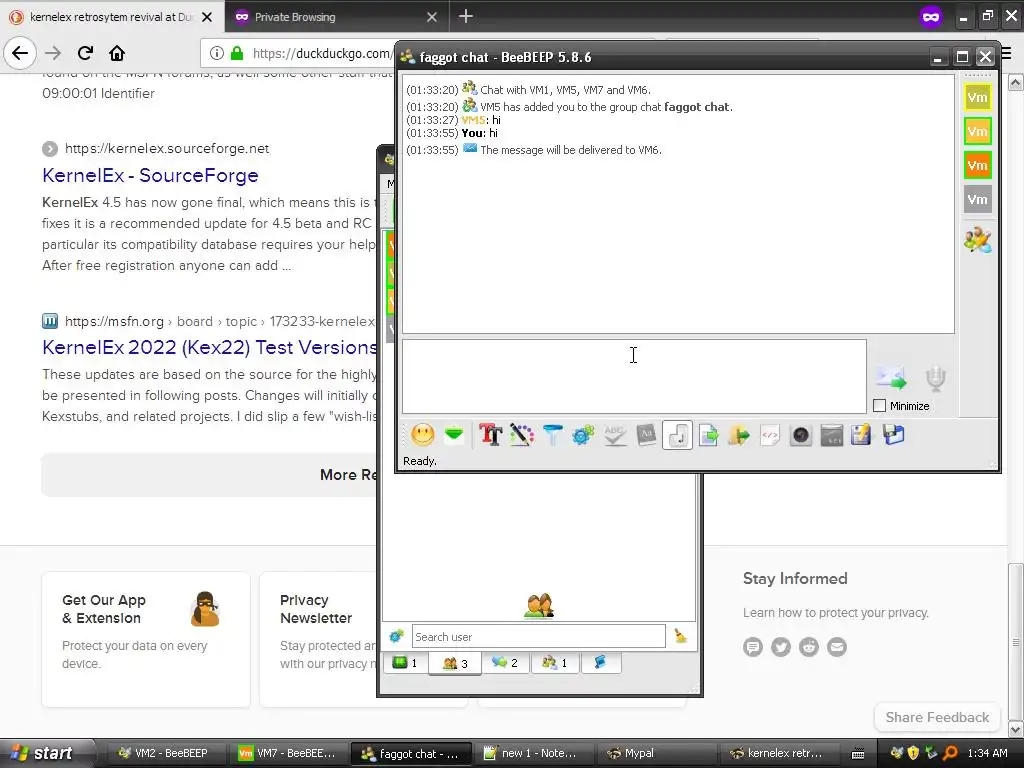Click the blue floppy disks save chat icon
1024x768 pixels.
(893, 435)
